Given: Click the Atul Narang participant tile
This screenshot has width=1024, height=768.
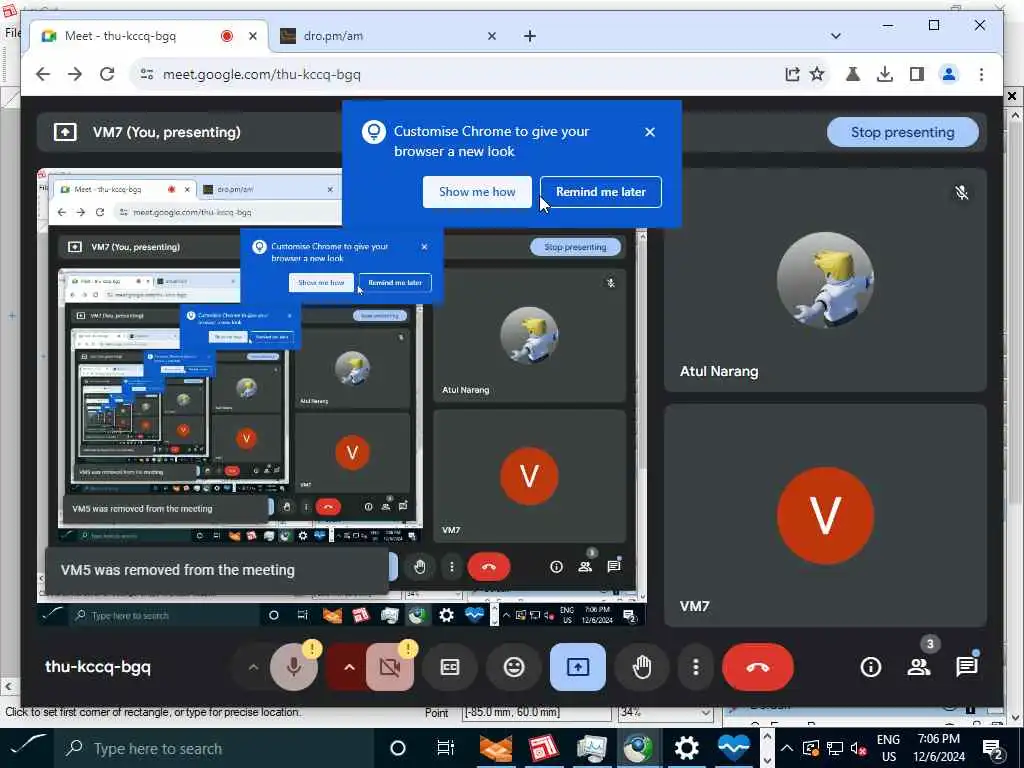Looking at the screenshot, I should point(825,280).
